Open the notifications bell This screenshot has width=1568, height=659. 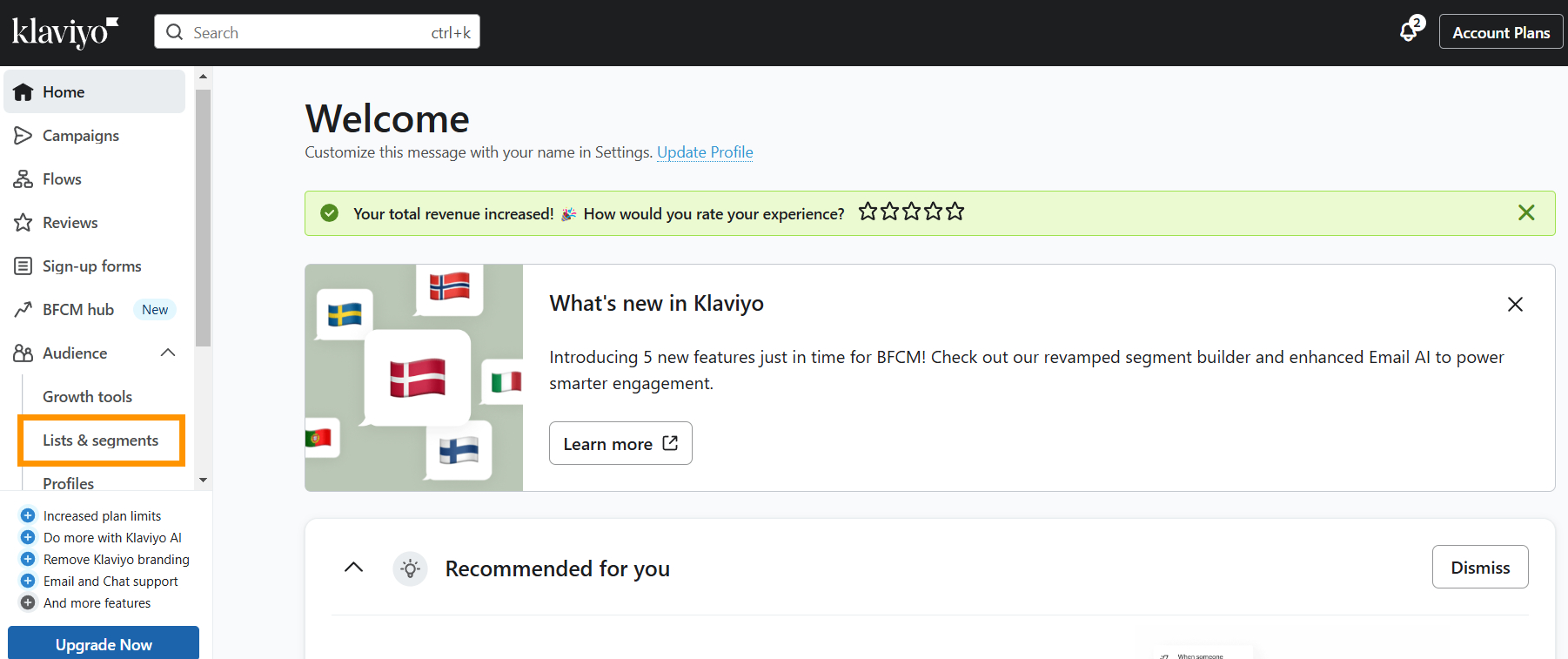[1409, 32]
